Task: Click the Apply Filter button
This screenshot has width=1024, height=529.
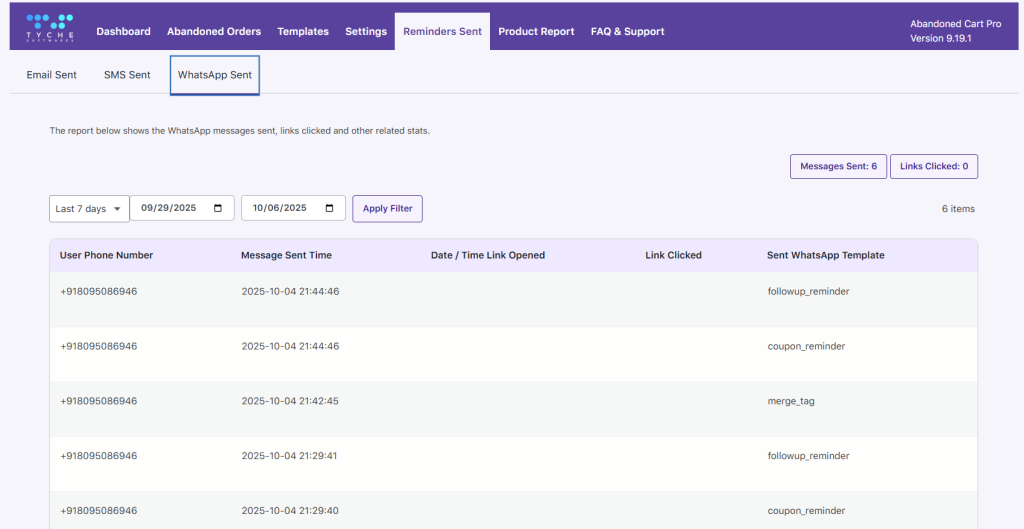Action: pyautogui.click(x=388, y=208)
